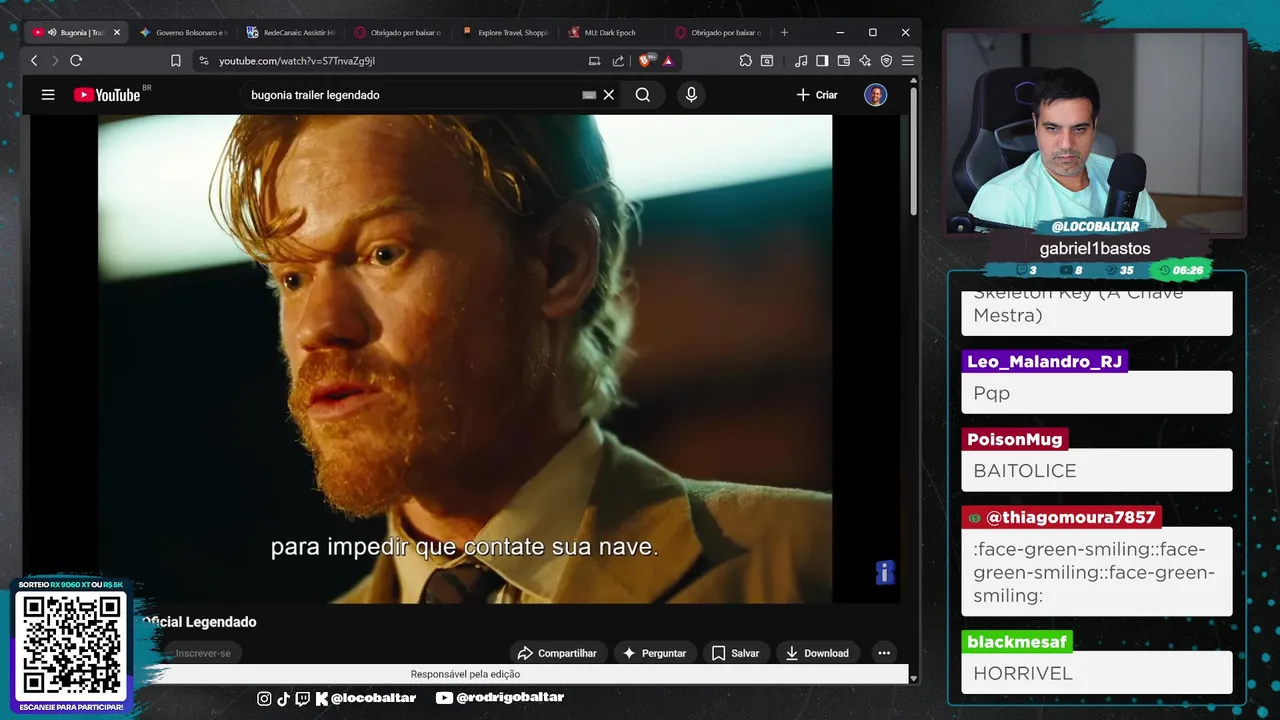Click the Oficial Legendado video title
This screenshot has height=720, width=1280.
click(x=199, y=622)
